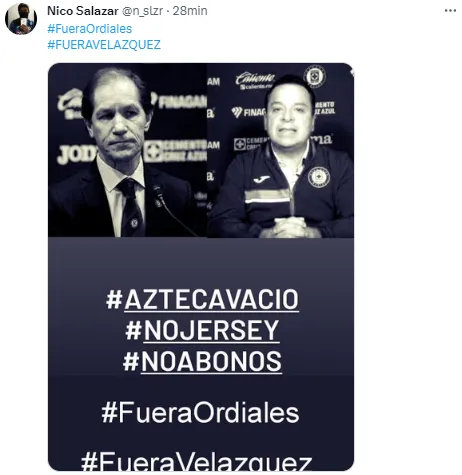This screenshot has height=475, width=462.
Task: Open the three-dot more options menu
Action: coord(450,11)
